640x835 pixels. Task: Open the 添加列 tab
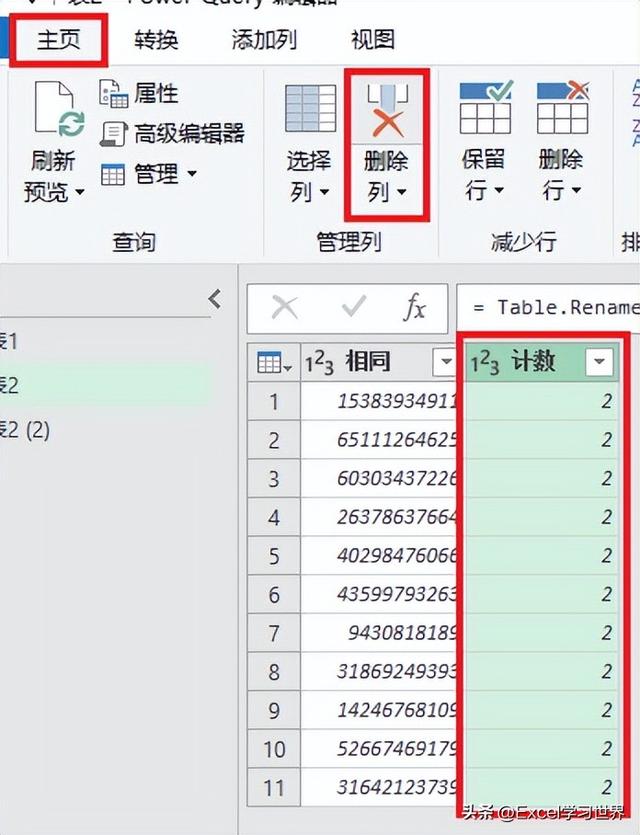click(x=264, y=40)
